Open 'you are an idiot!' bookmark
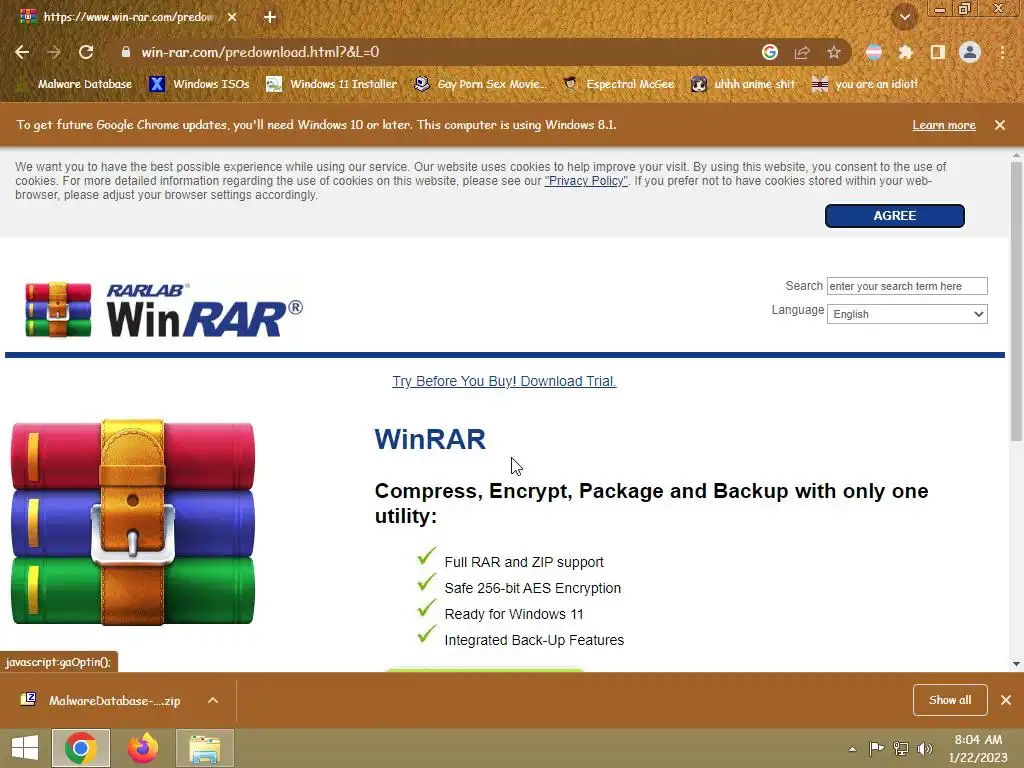This screenshot has height=768, width=1024. [865, 84]
